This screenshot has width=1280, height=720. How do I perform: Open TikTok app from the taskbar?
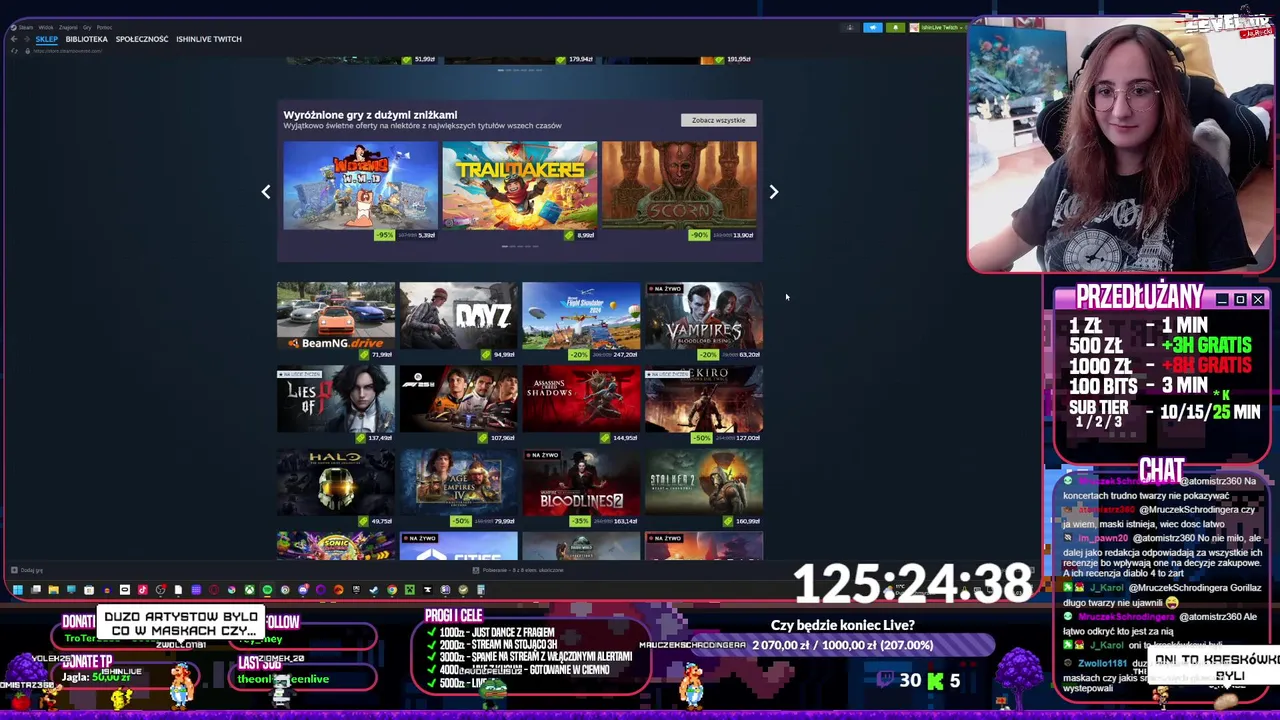pos(142,590)
